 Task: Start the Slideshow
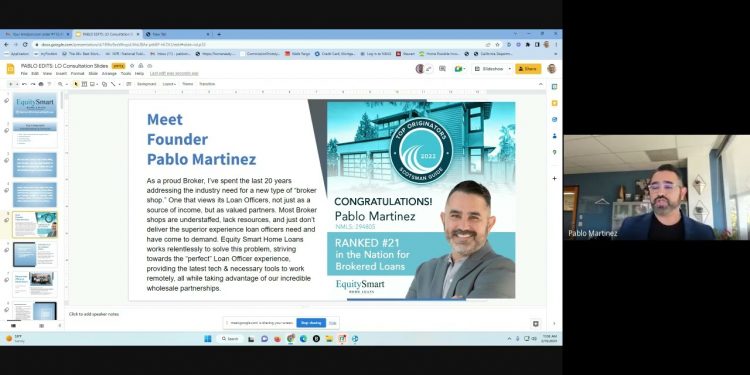click(x=489, y=69)
